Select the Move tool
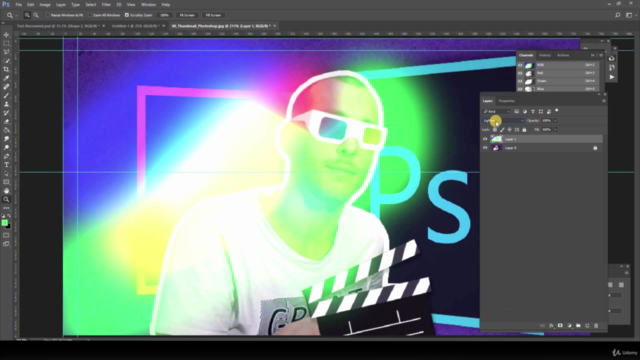Viewport: 640px width, 360px height. [6, 35]
